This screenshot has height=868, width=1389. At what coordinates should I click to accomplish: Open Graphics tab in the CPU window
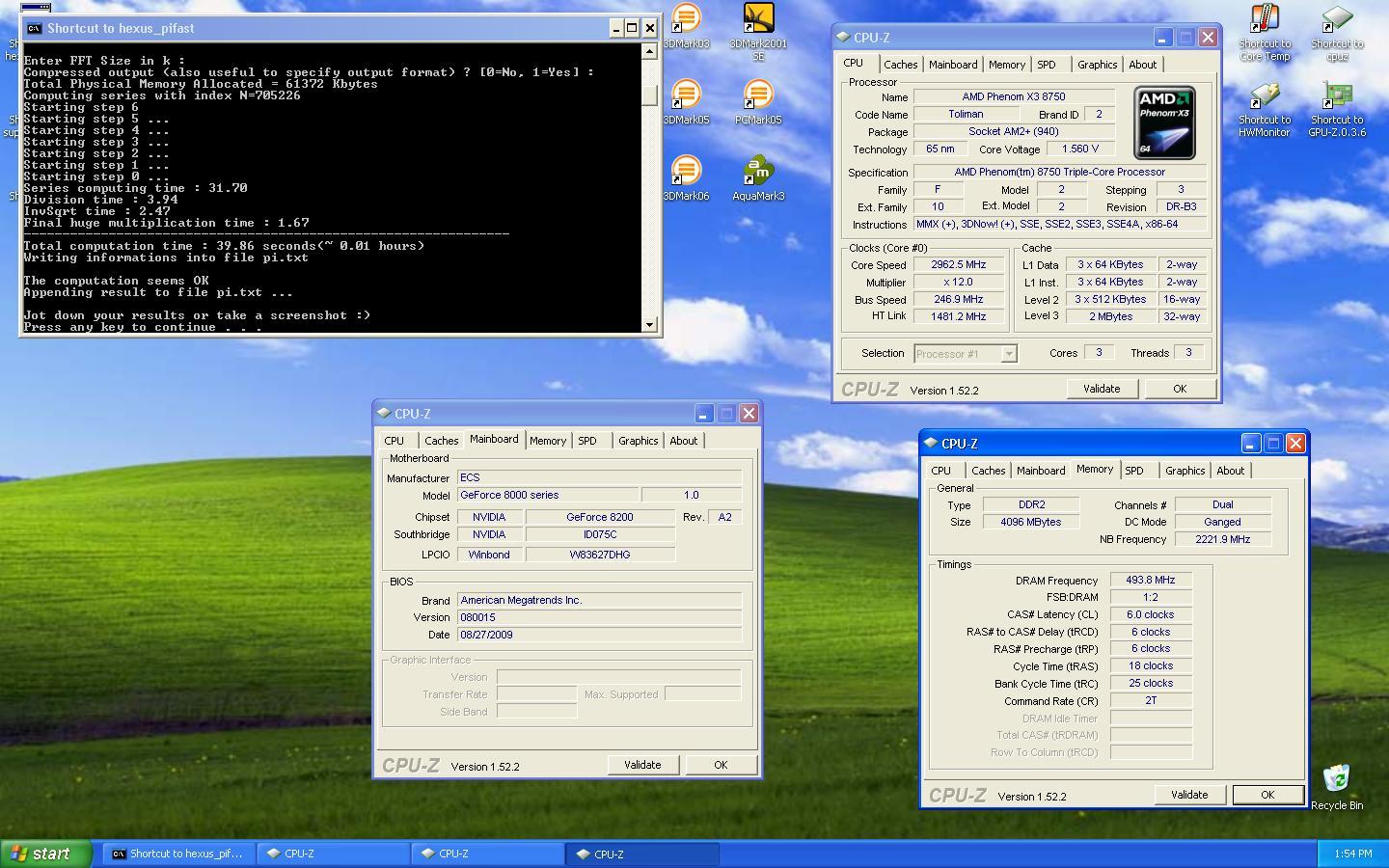tap(1097, 65)
